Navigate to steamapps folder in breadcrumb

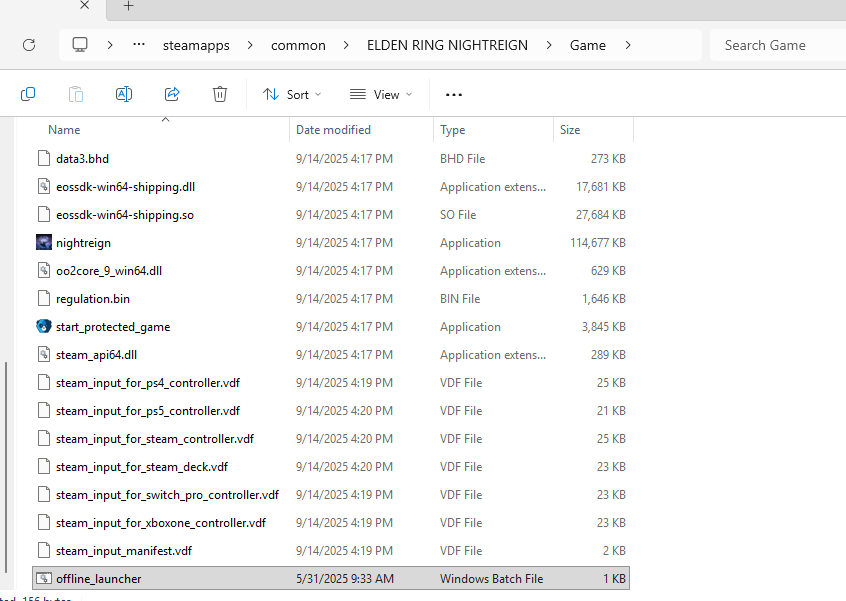click(x=195, y=45)
